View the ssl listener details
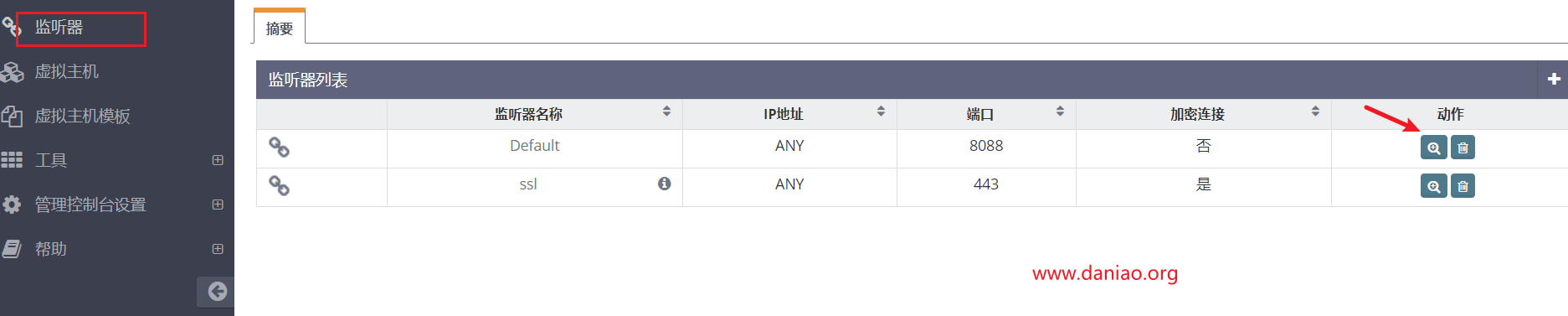This screenshot has width=1568, height=316. [1433, 186]
